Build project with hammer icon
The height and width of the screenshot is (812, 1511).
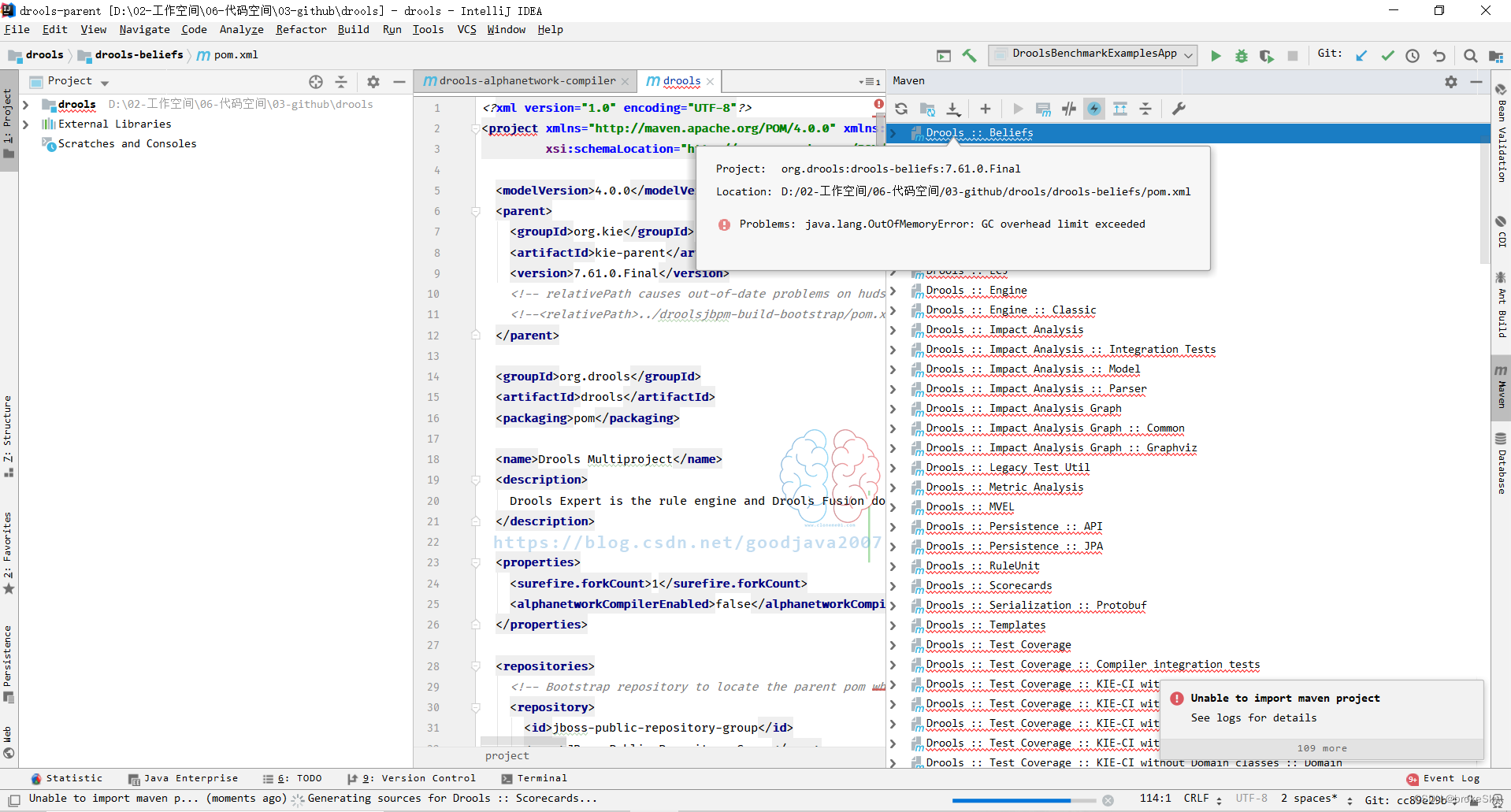tap(969, 55)
